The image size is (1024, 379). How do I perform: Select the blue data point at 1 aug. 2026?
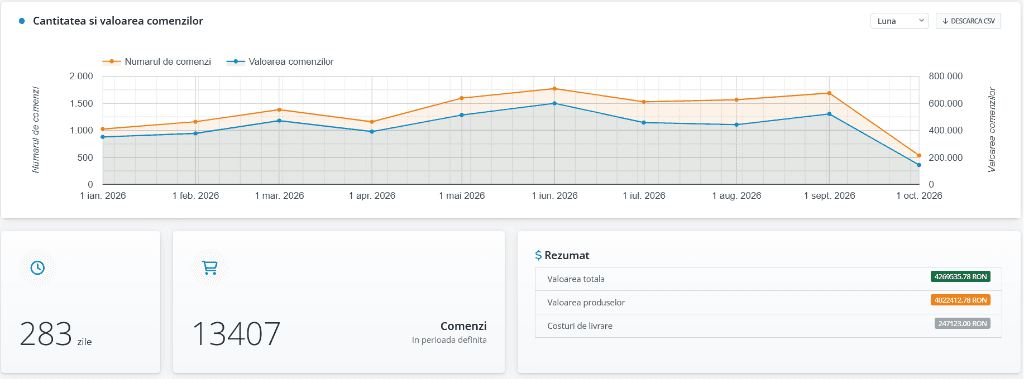point(737,125)
